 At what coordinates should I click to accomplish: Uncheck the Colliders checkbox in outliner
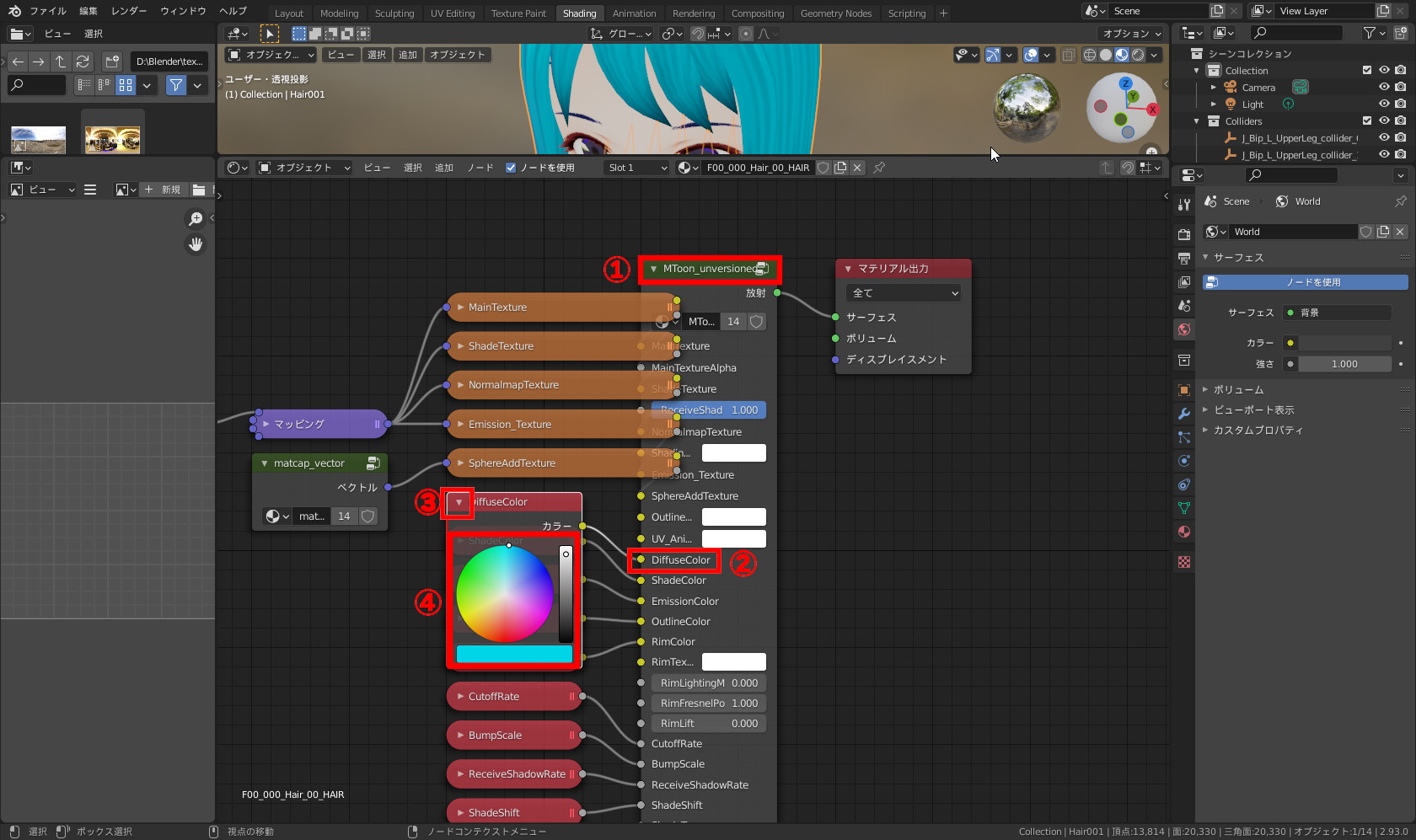coord(1367,121)
